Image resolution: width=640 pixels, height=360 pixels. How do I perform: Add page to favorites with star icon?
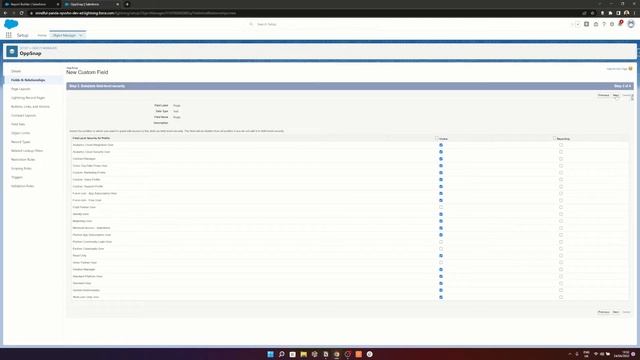point(572,24)
